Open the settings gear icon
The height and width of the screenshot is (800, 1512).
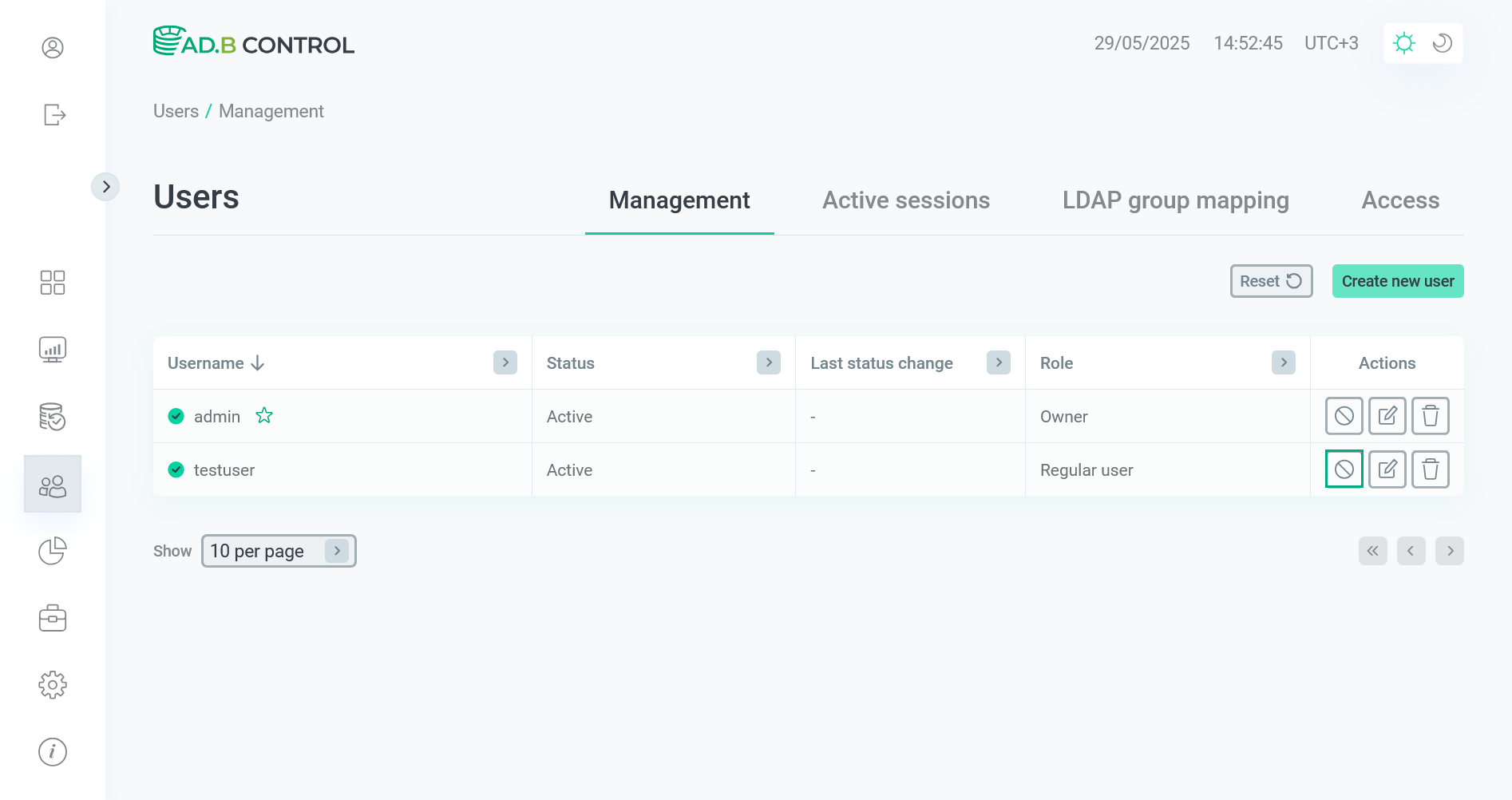pyautogui.click(x=53, y=685)
